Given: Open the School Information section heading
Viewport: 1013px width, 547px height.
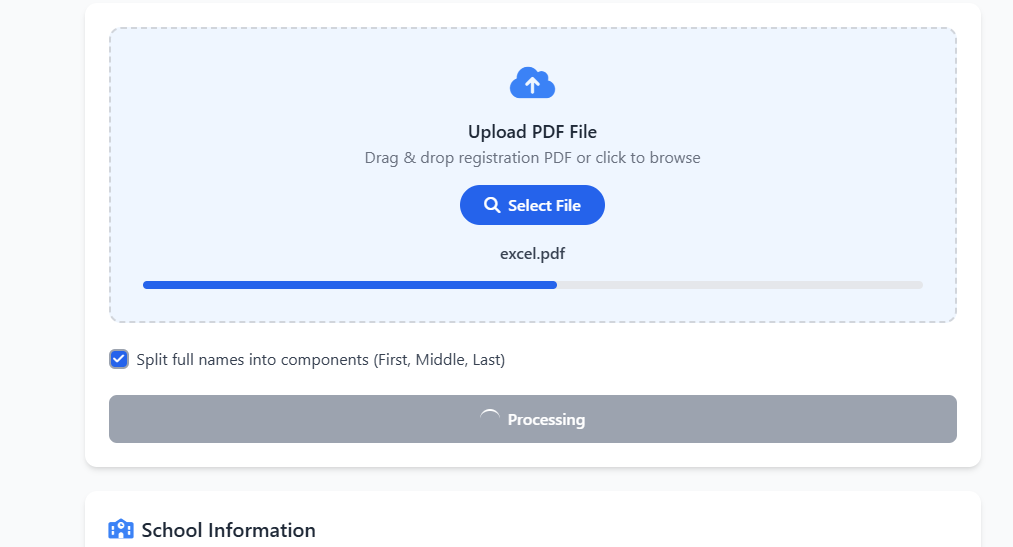Looking at the screenshot, I should pyautogui.click(x=228, y=530).
